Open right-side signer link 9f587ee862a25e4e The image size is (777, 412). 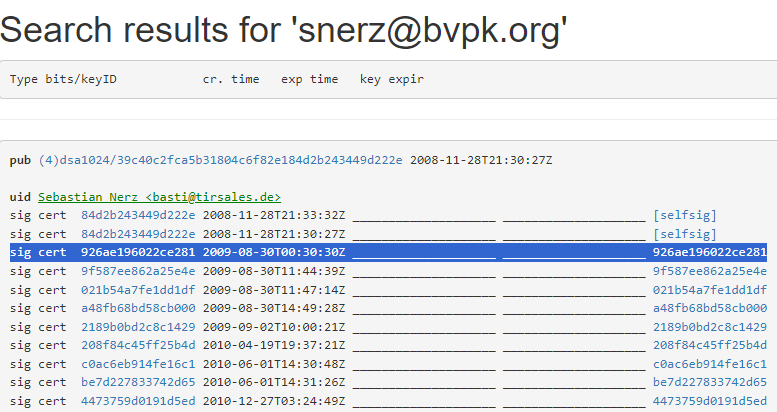tap(710, 271)
